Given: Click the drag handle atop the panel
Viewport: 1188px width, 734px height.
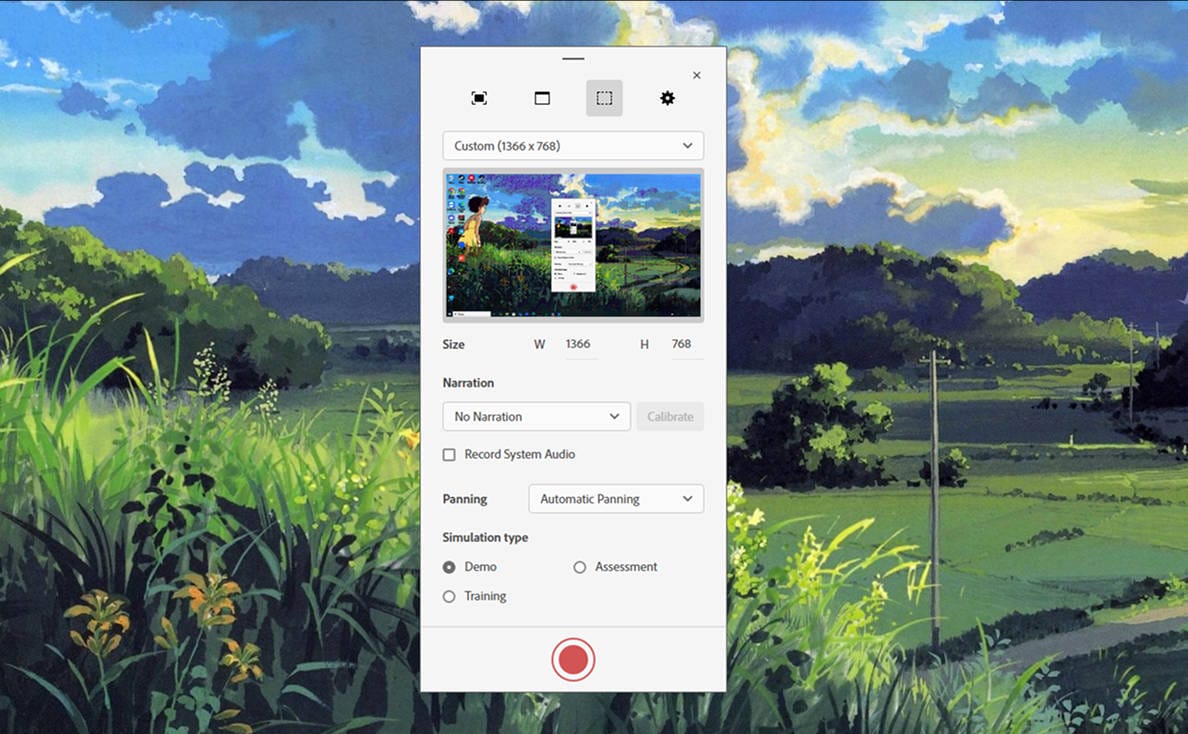Looking at the screenshot, I should tap(573, 59).
